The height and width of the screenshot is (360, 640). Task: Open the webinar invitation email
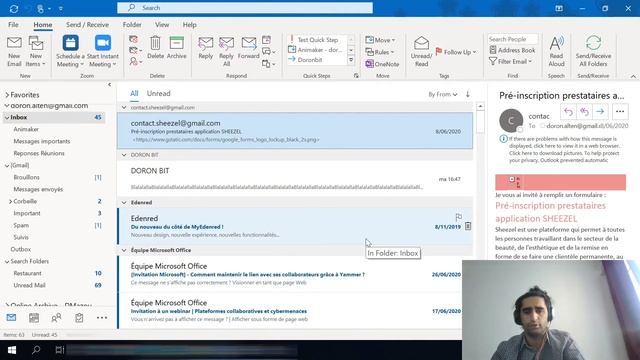click(296, 310)
